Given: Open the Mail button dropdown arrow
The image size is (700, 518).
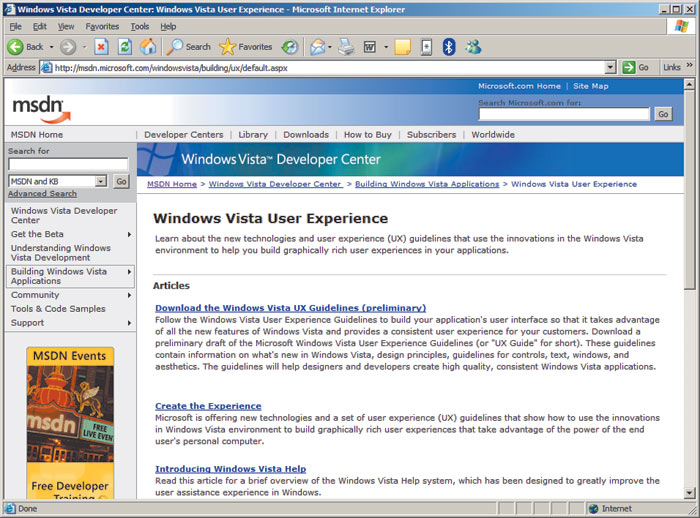Looking at the screenshot, I should 330,47.
